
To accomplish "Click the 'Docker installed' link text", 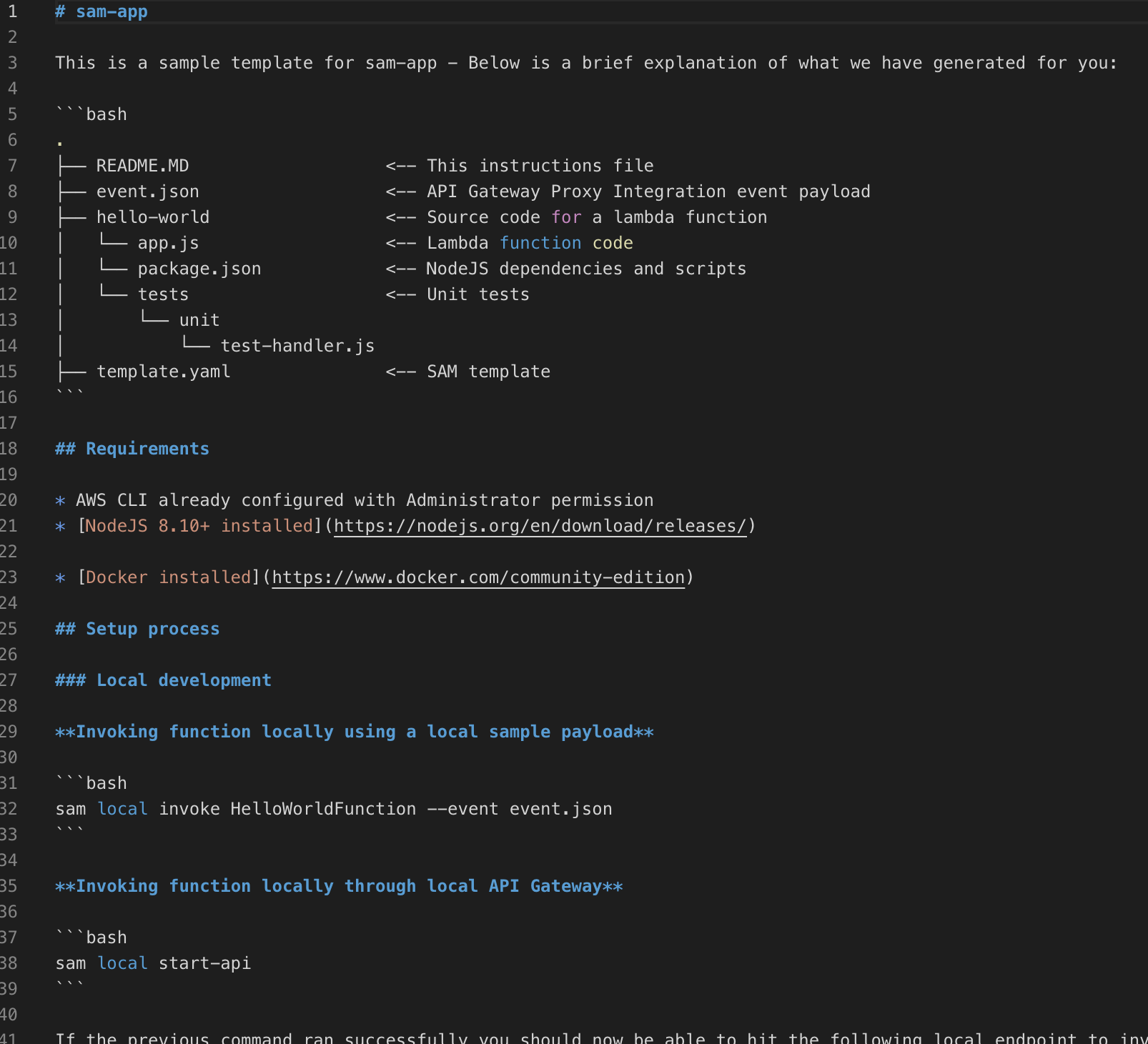I will pyautogui.click(x=169, y=577).
